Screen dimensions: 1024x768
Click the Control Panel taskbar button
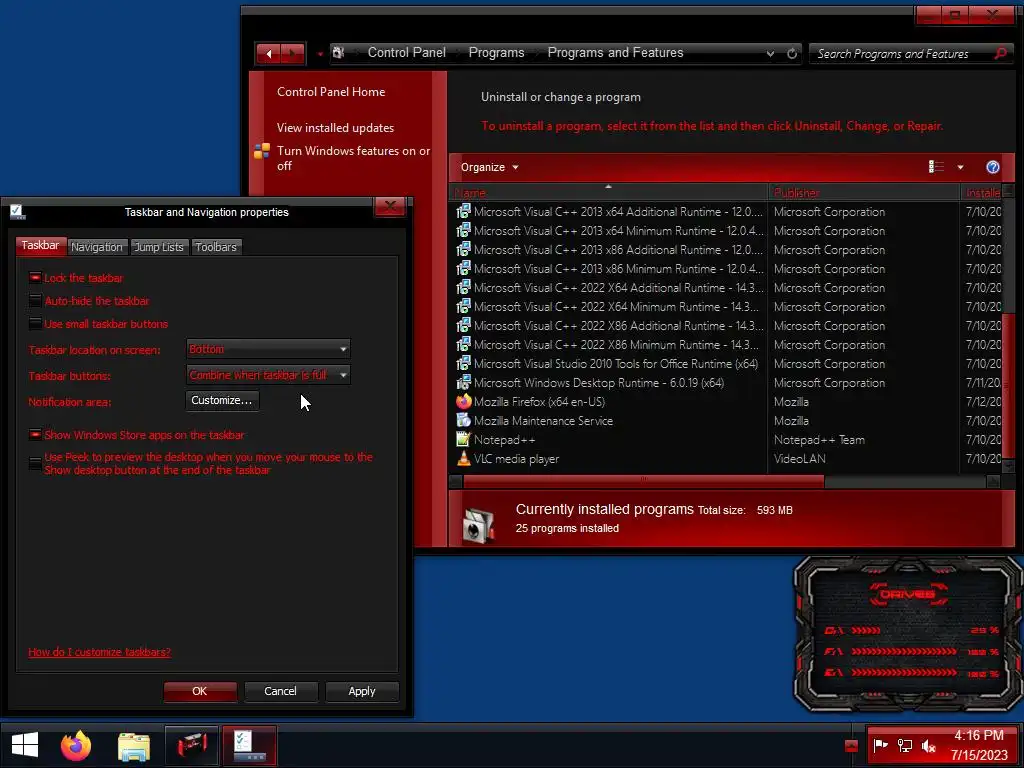click(x=191, y=745)
